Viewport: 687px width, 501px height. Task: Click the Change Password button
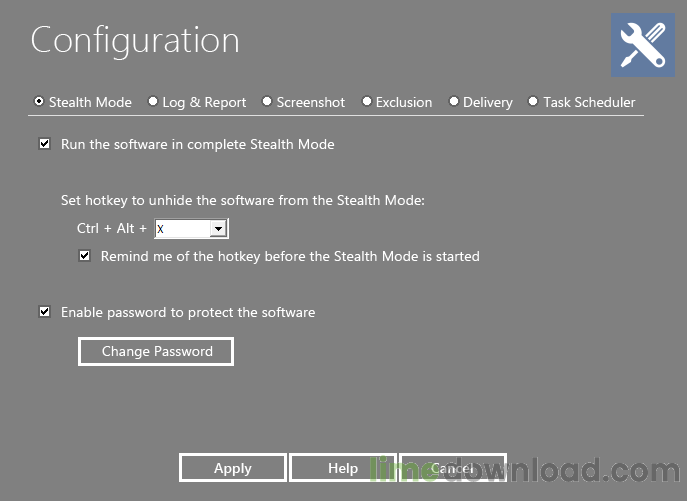click(x=156, y=351)
